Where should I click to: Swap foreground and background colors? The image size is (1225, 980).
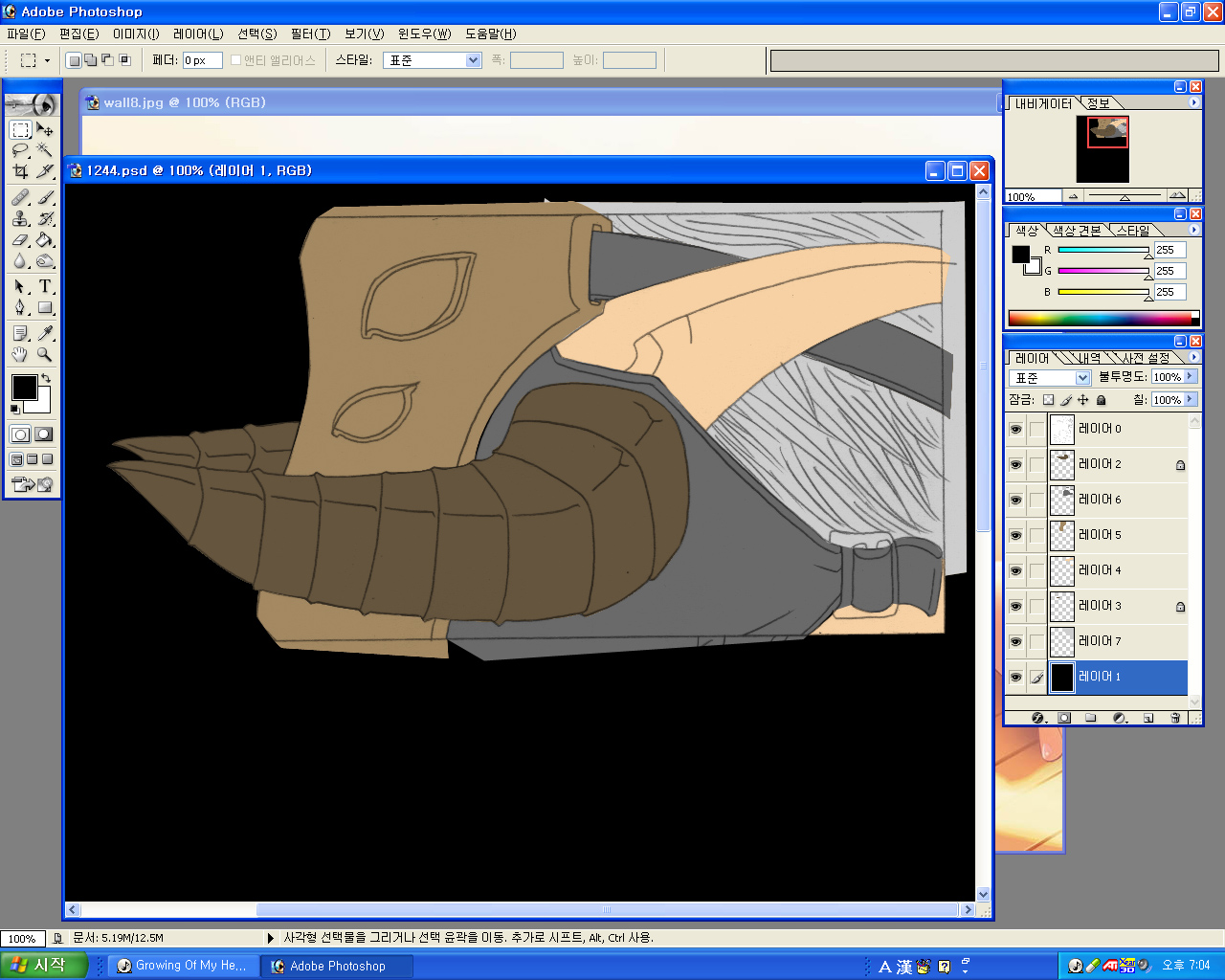(46, 378)
